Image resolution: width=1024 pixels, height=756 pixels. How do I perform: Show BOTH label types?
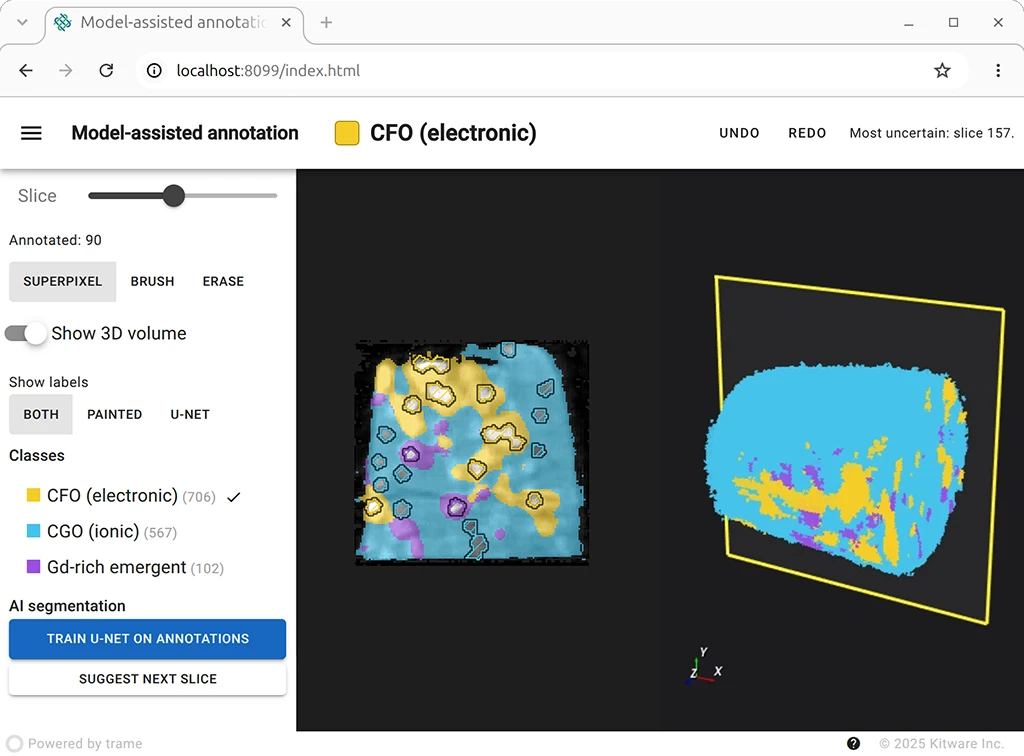pyautogui.click(x=41, y=415)
